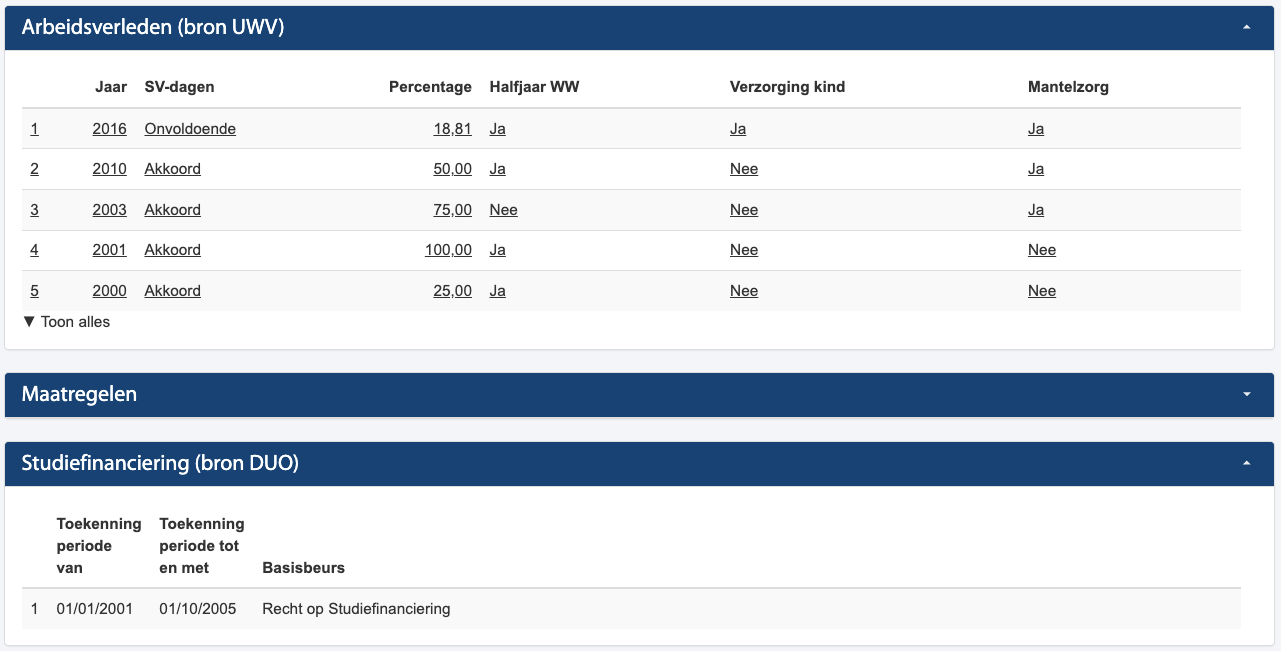Click 'Recht op Studiefinanciering' table cell

[x=356, y=609]
